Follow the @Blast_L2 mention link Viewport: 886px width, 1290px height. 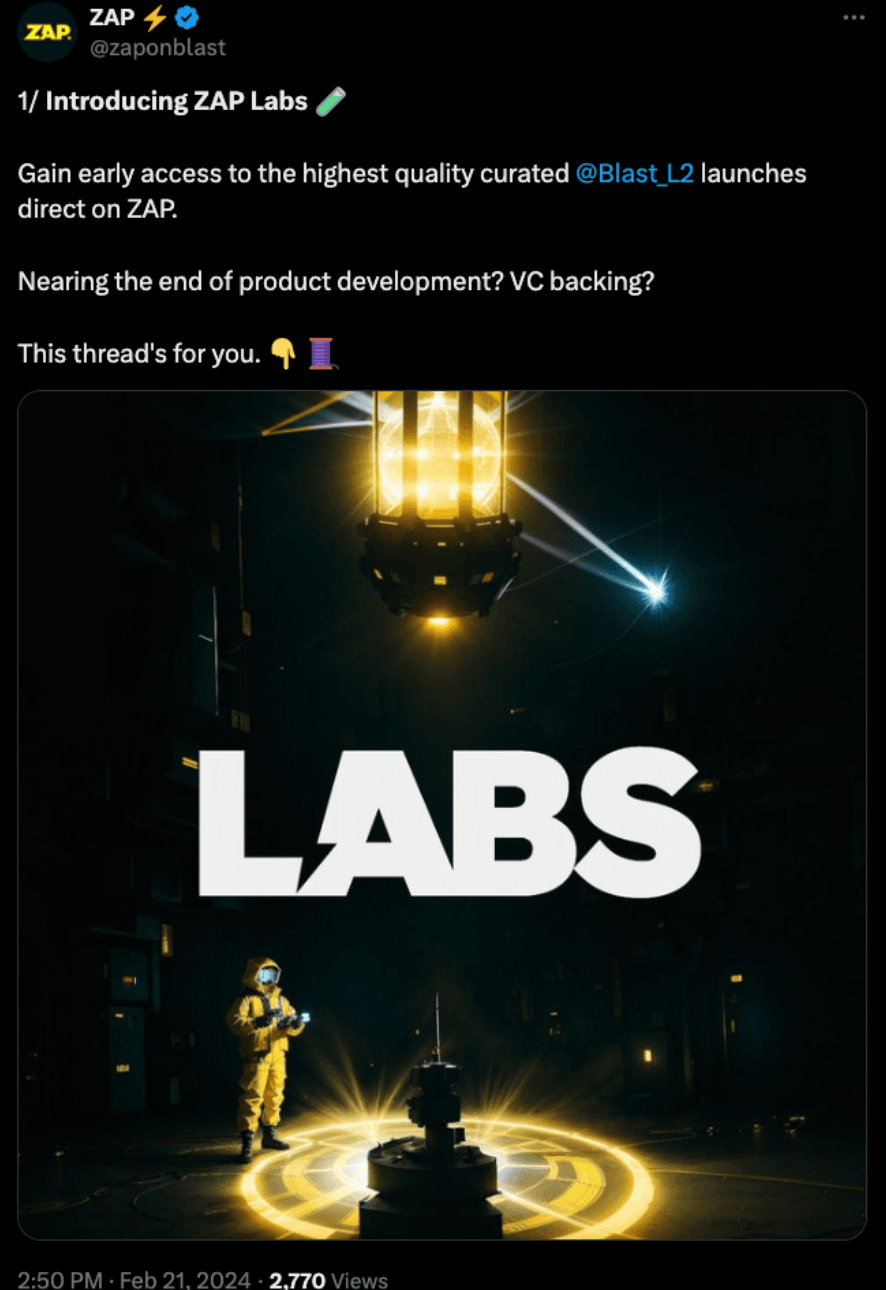click(635, 173)
